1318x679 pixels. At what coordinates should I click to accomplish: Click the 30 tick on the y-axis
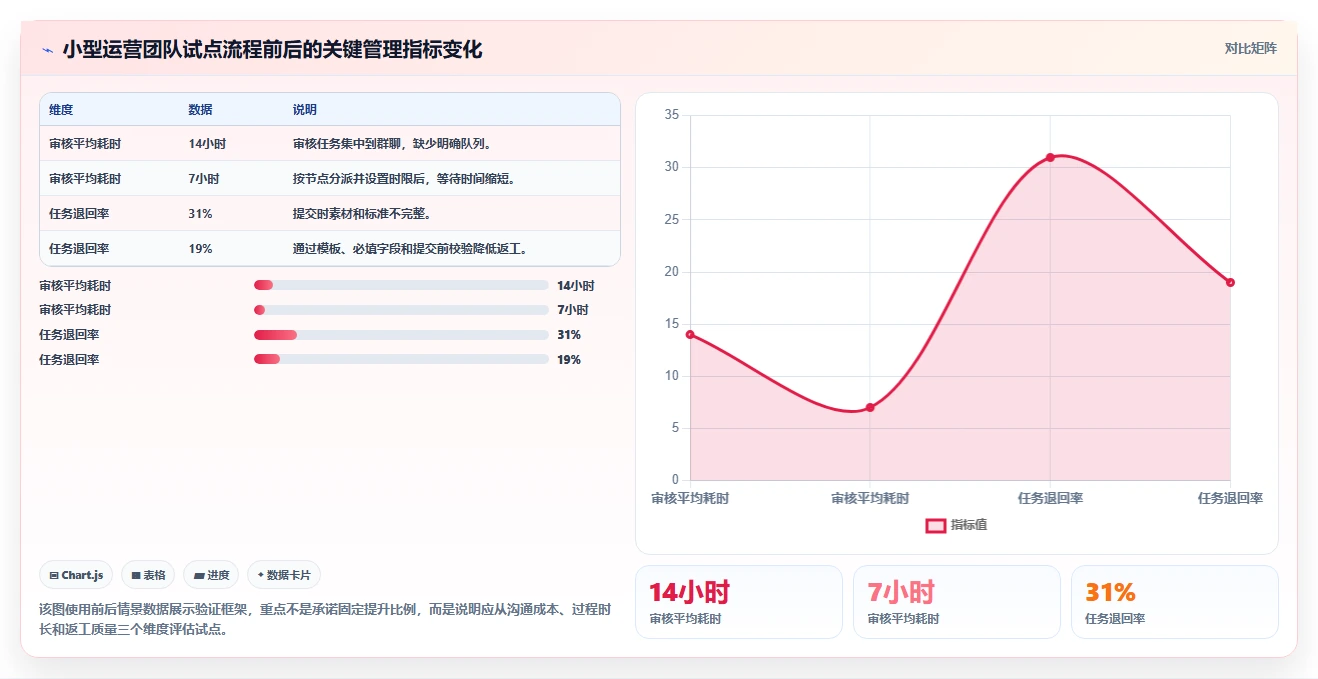[672, 167]
